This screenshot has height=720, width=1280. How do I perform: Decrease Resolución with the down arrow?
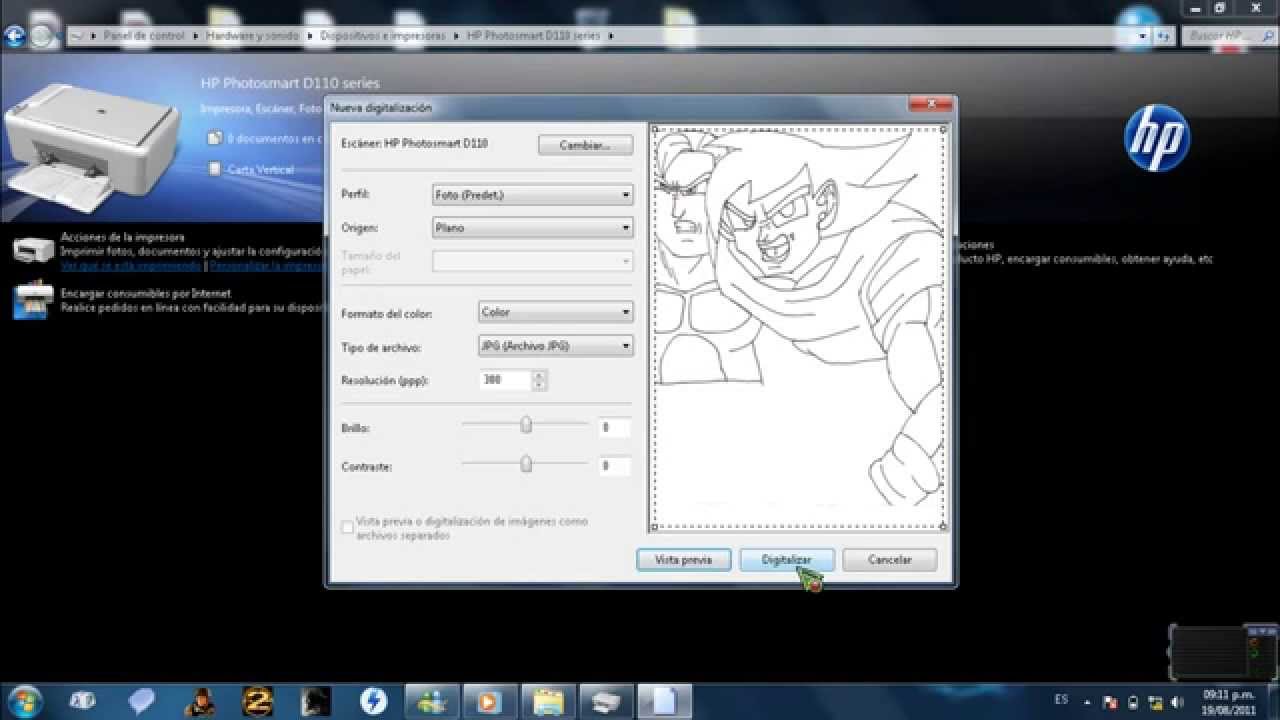[540, 385]
